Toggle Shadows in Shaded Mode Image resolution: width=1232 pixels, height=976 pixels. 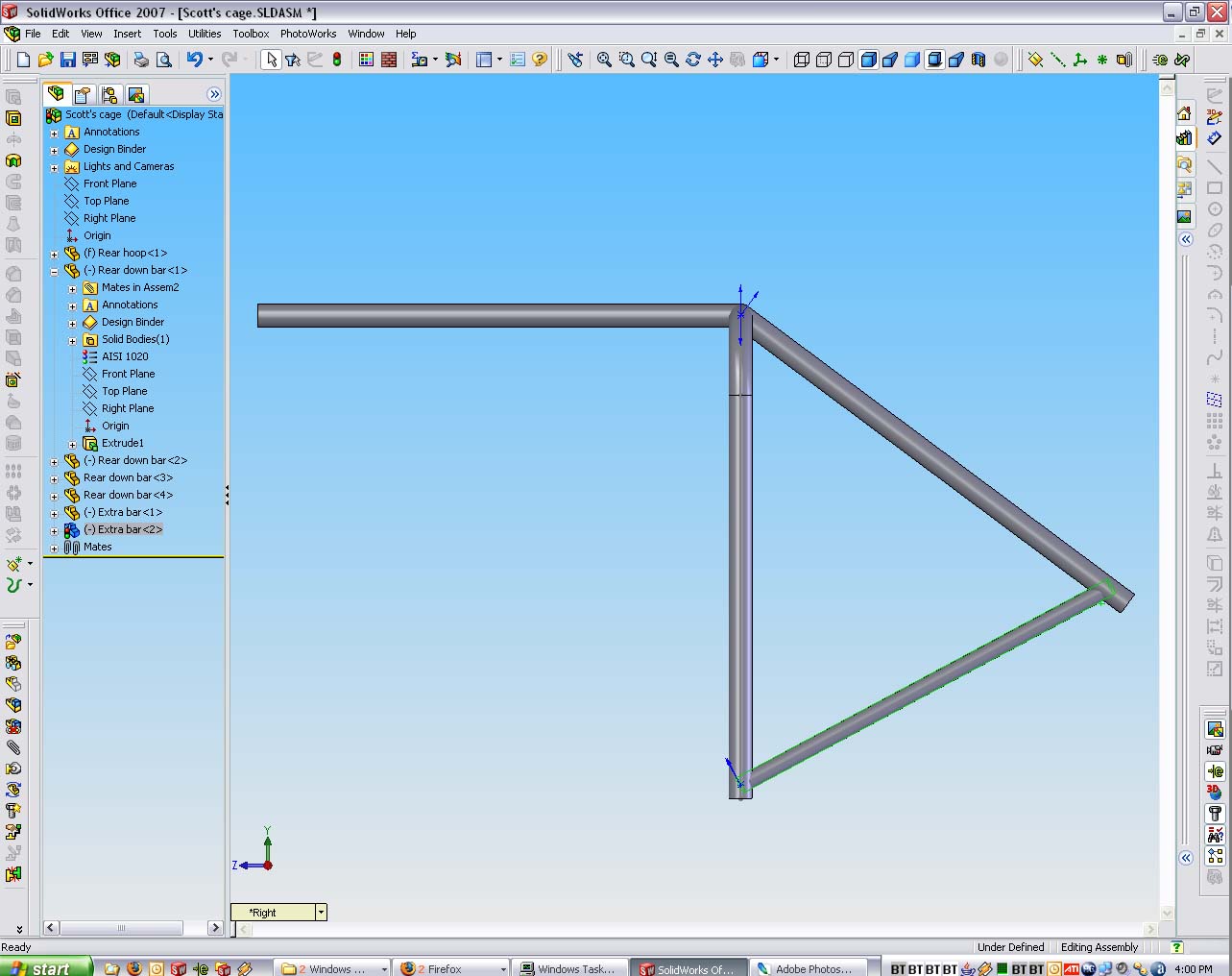[x=933, y=60]
